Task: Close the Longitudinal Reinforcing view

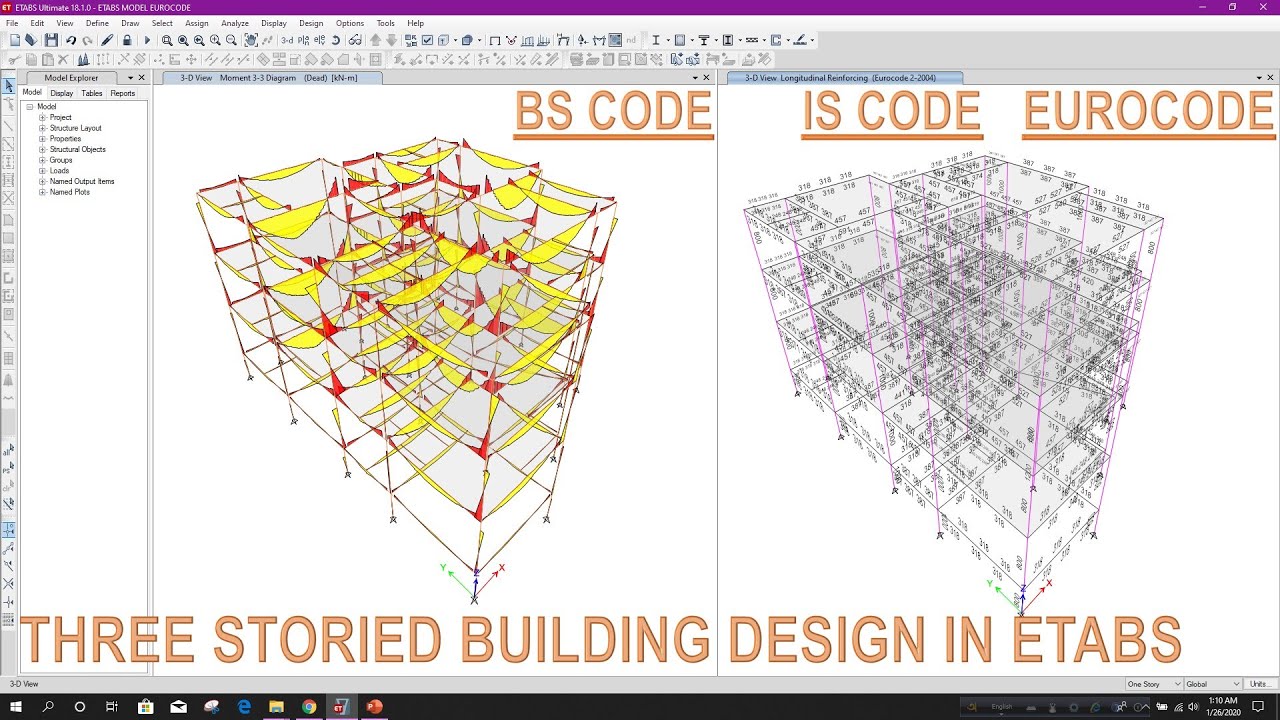Action: [1270, 78]
